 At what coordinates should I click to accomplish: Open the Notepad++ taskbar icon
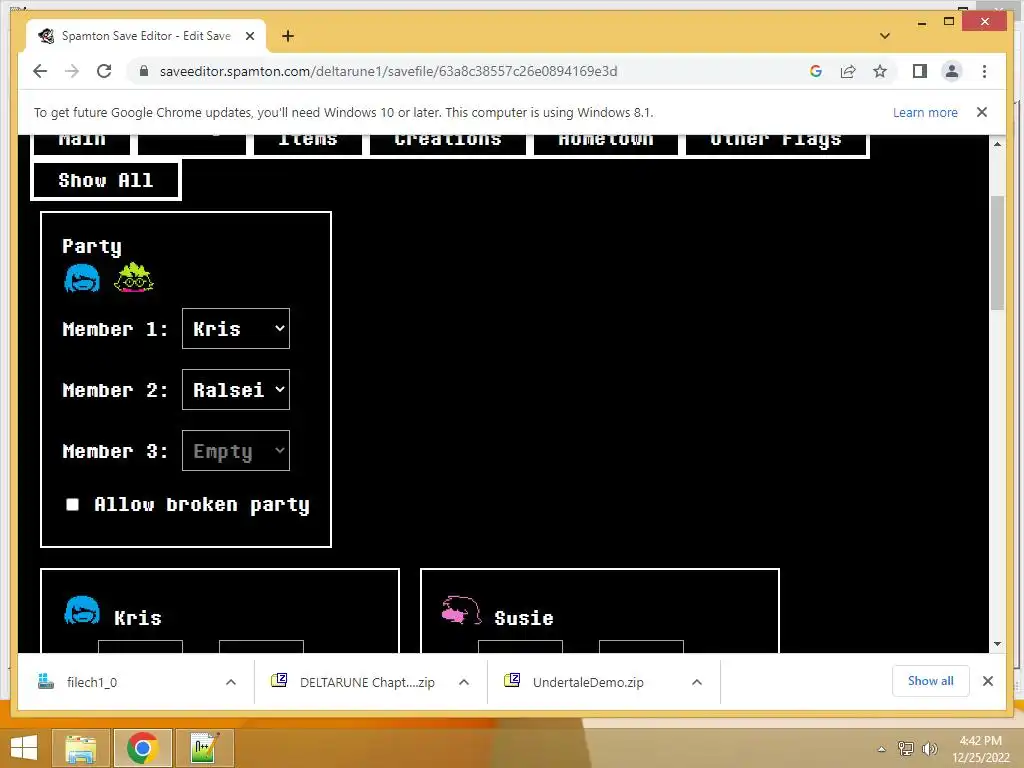(x=204, y=748)
